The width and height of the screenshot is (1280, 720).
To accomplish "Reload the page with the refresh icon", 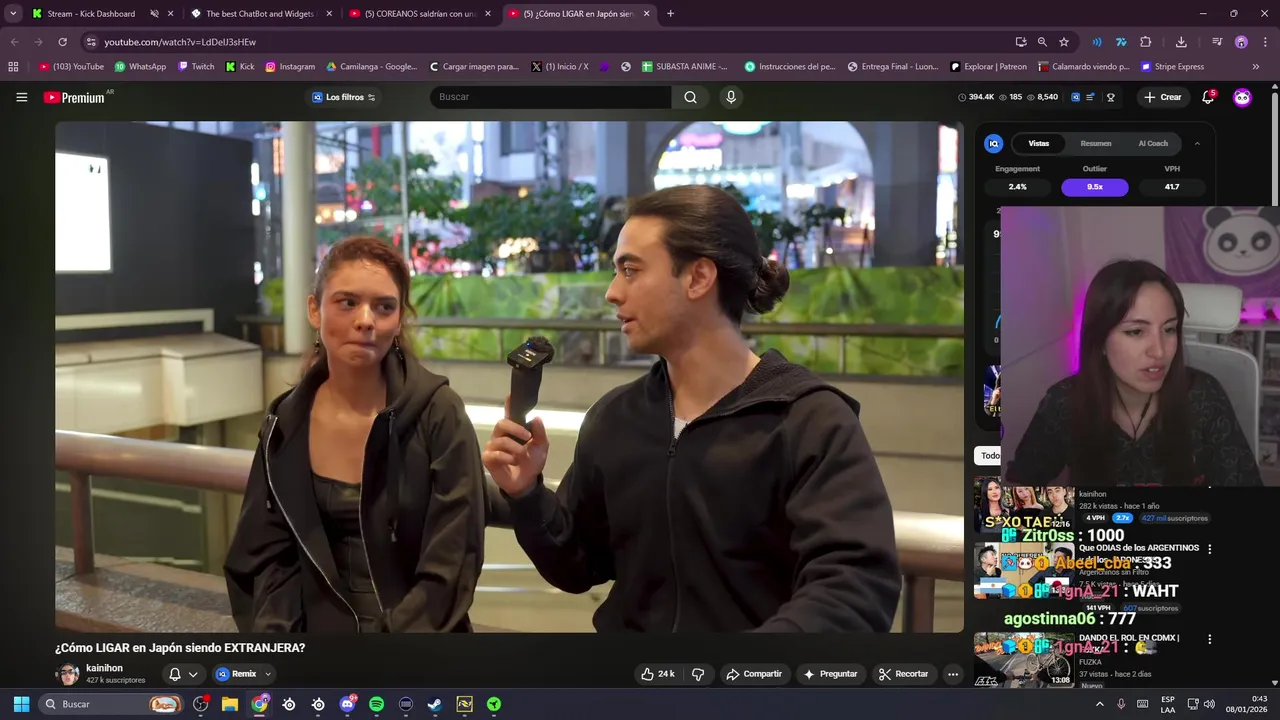I will point(62,42).
